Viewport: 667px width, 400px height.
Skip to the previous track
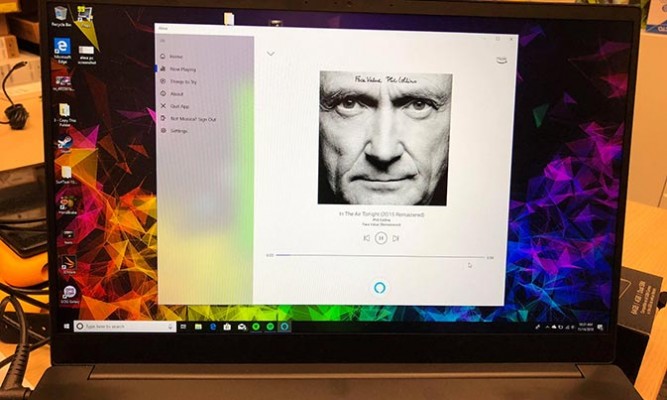point(367,238)
